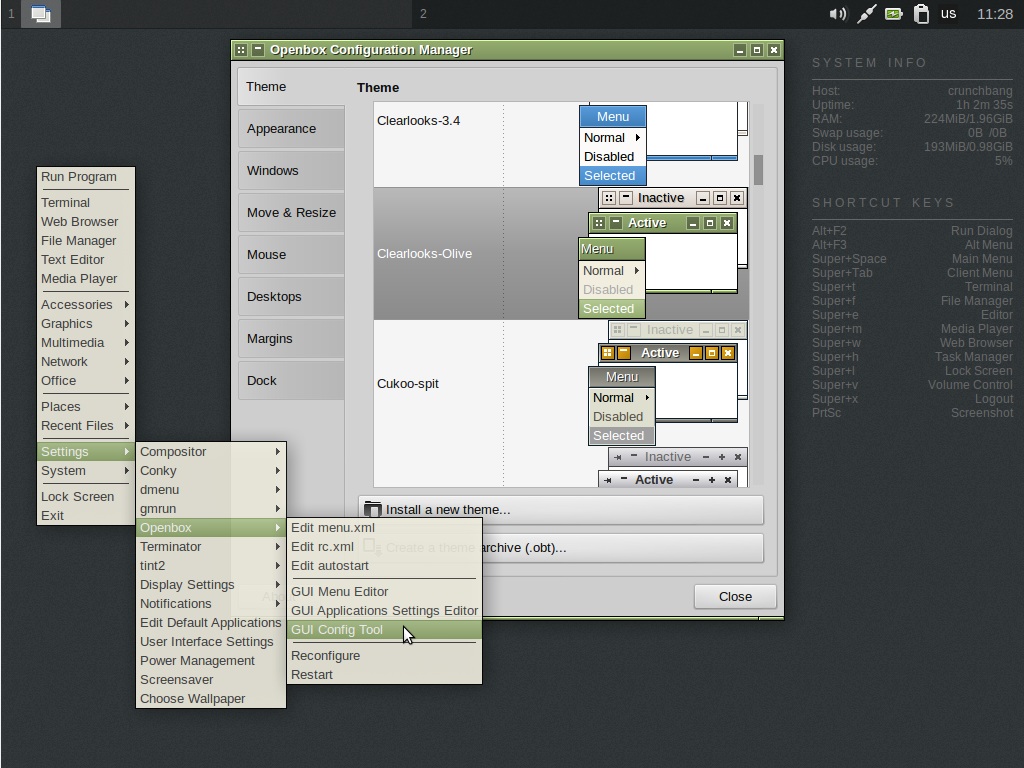The image size is (1024, 768).
Task: Expand the Conky submenu
Action: [211, 470]
